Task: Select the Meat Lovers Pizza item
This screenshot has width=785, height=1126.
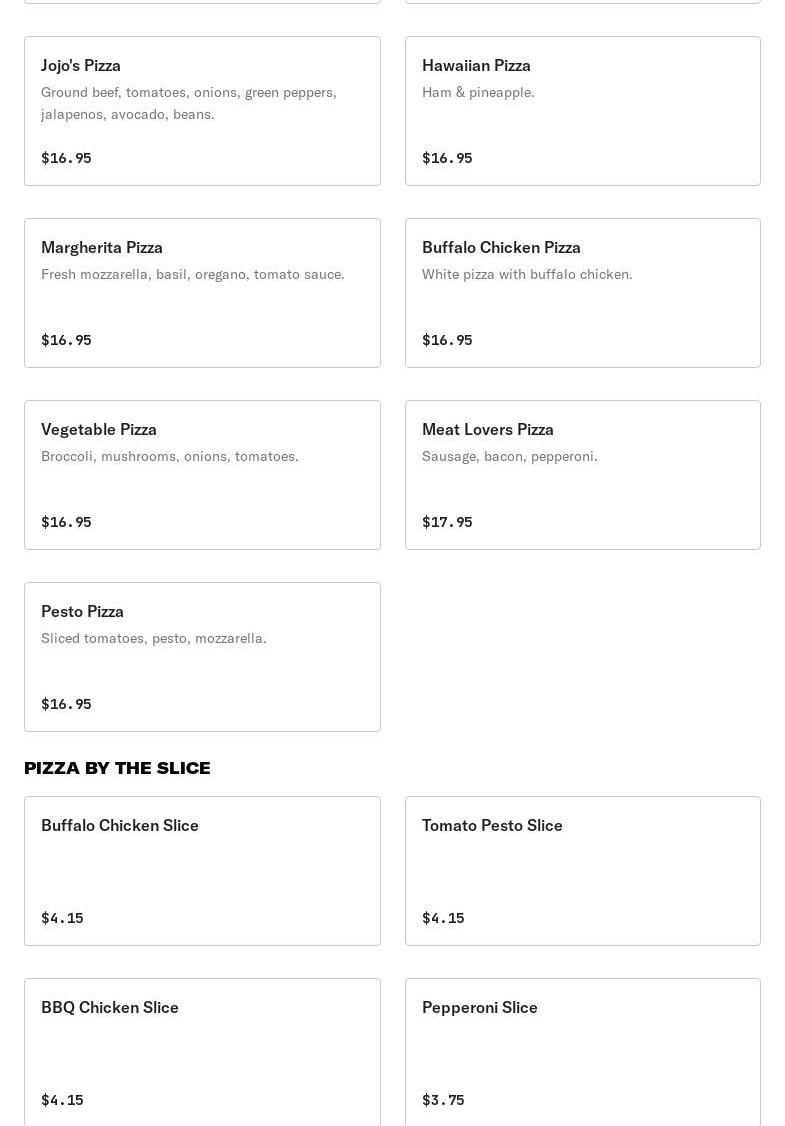Action: click(582, 475)
